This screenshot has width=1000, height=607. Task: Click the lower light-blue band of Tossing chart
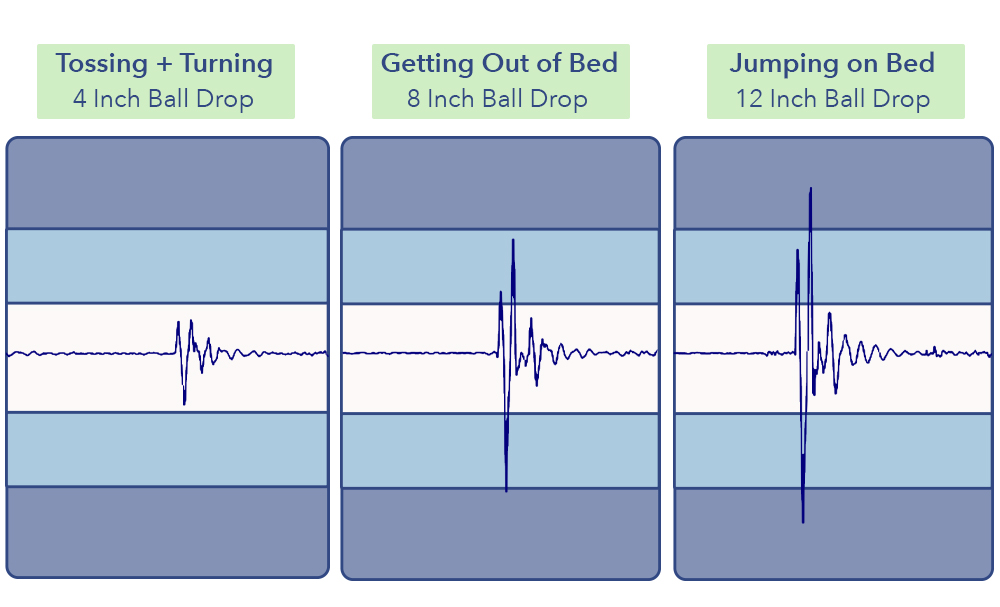(168, 450)
